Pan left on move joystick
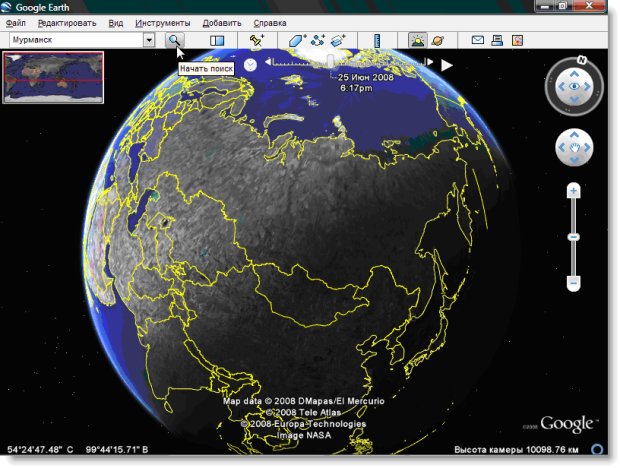Viewport: 620px width, 468px height. (561, 148)
